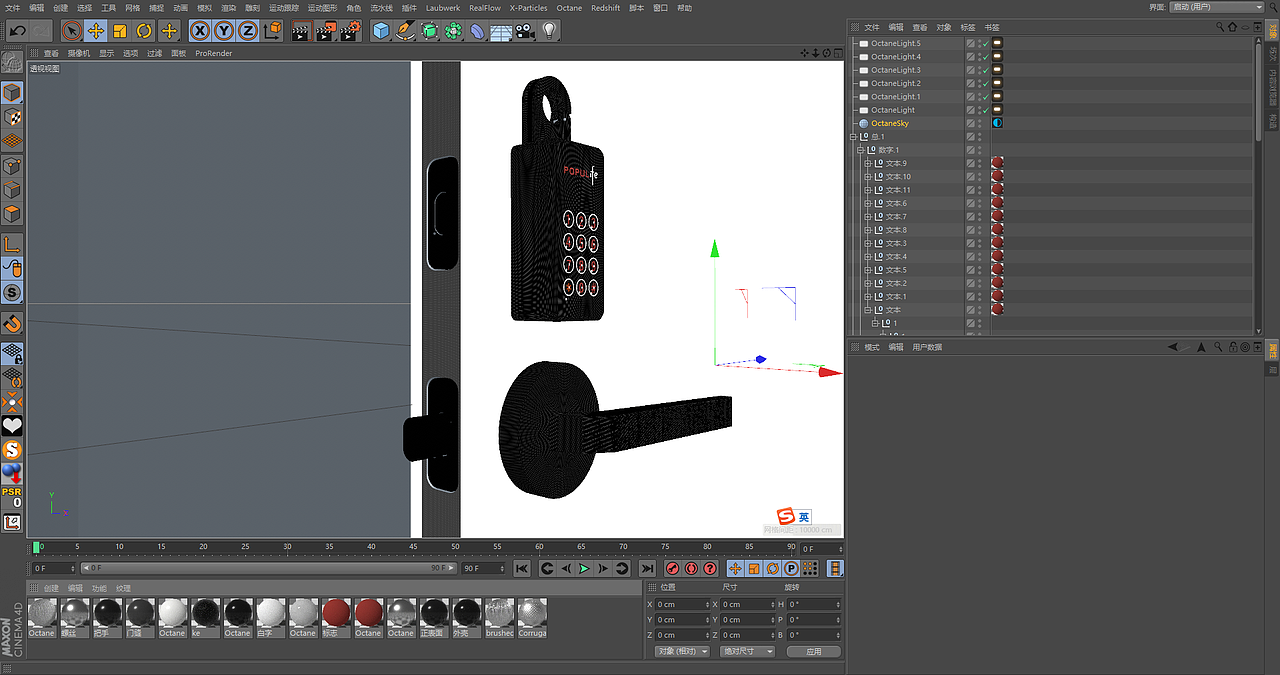1280x675 pixels.
Task: Toggle OctaneLight.3 enable checkmark
Action: click(984, 70)
